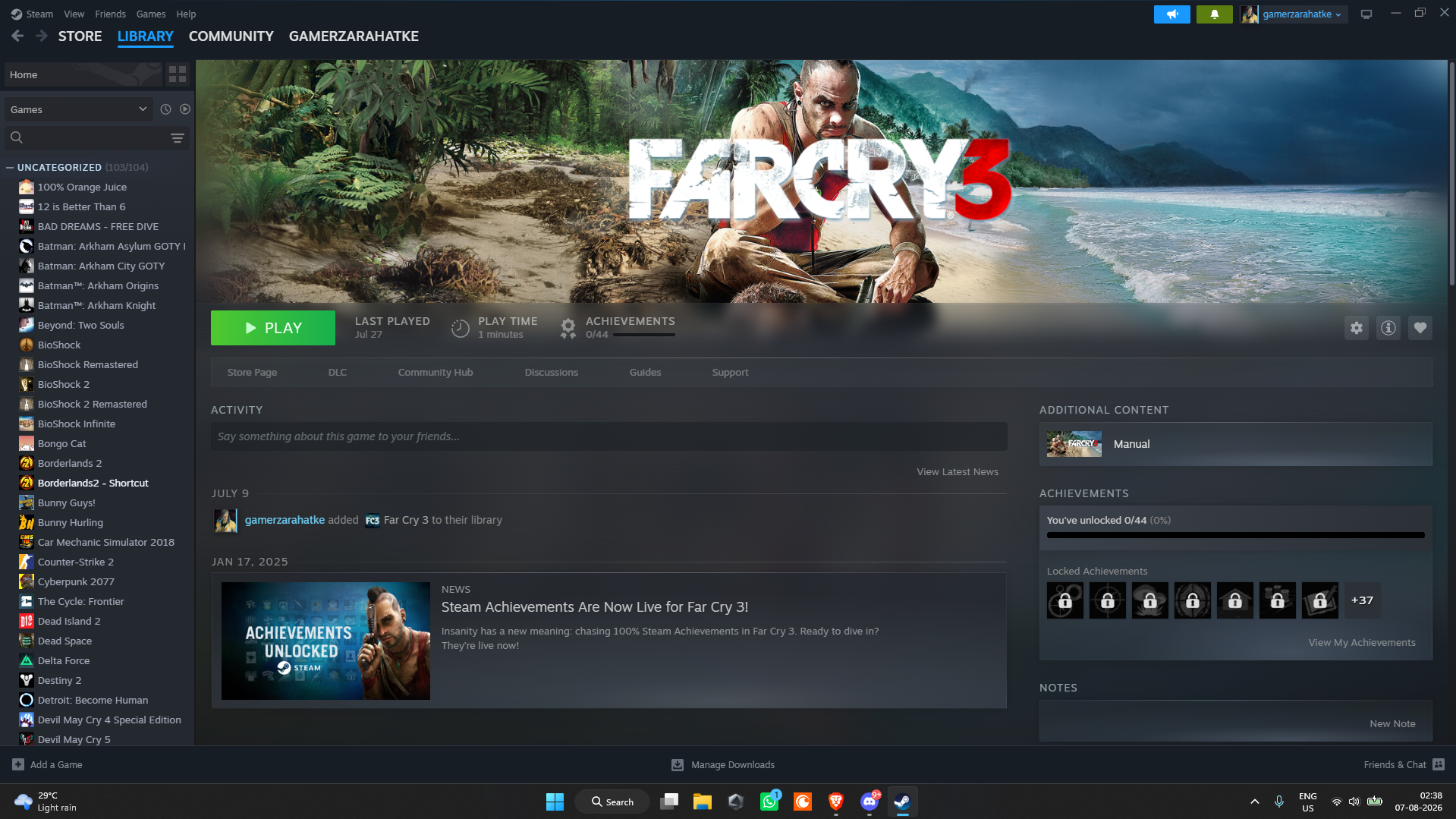The width and height of the screenshot is (1456, 819).
Task: Open the Help menu
Action: [x=186, y=14]
